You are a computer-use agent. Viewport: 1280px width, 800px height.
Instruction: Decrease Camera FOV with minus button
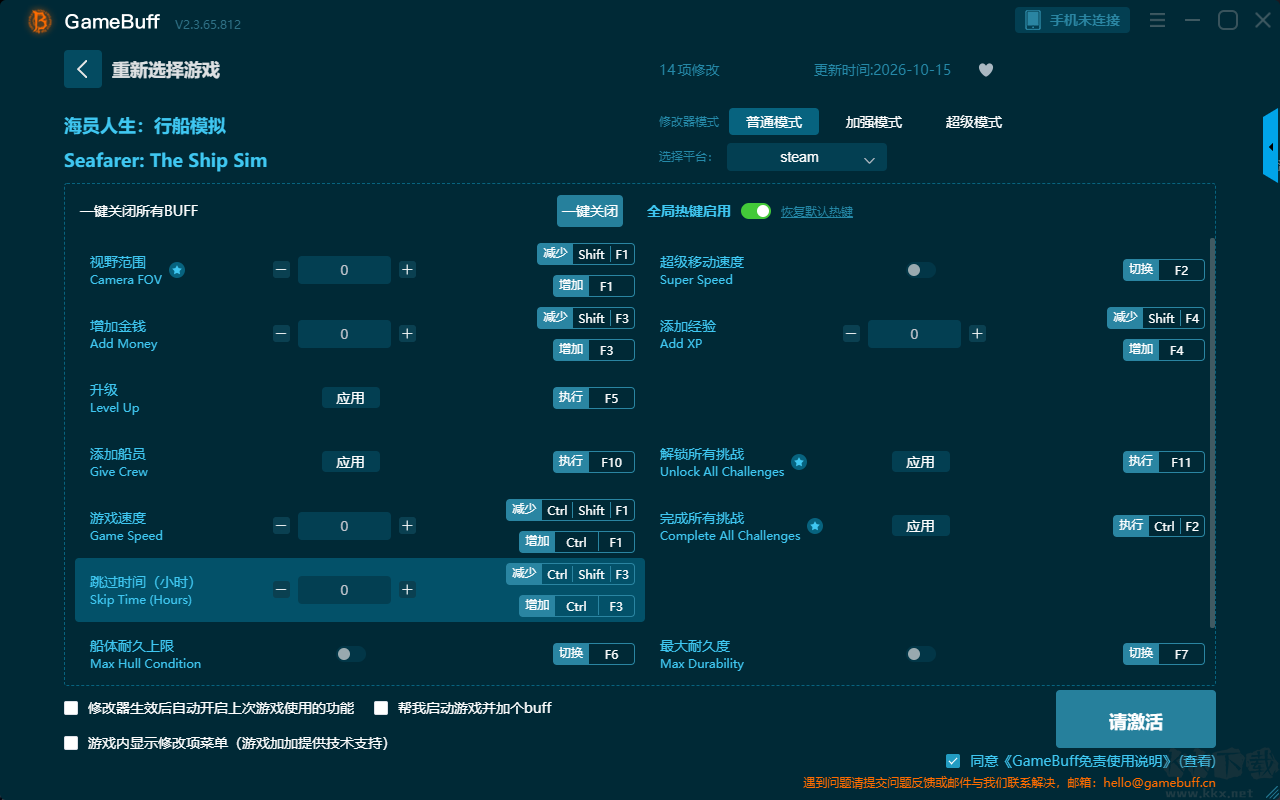pos(282,270)
